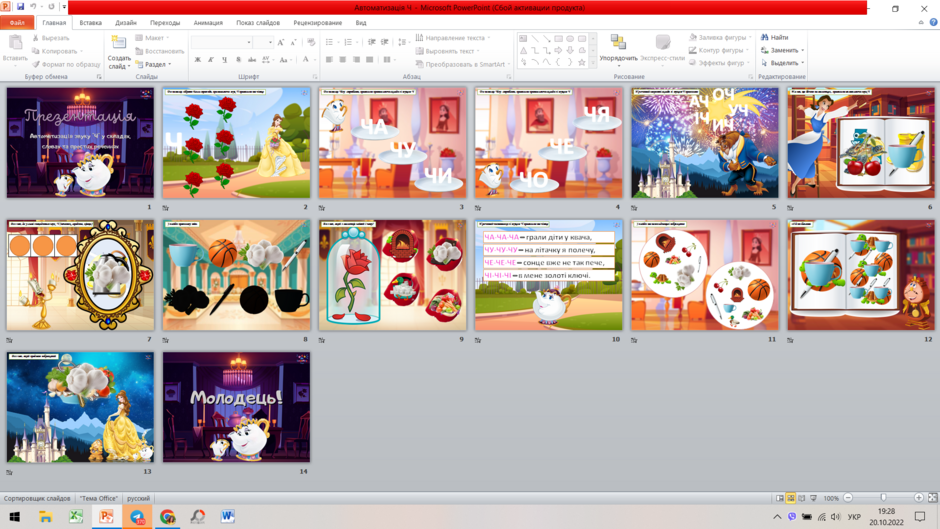
Task: Click the Create slide icon
Action: click(x=119, y=43)
